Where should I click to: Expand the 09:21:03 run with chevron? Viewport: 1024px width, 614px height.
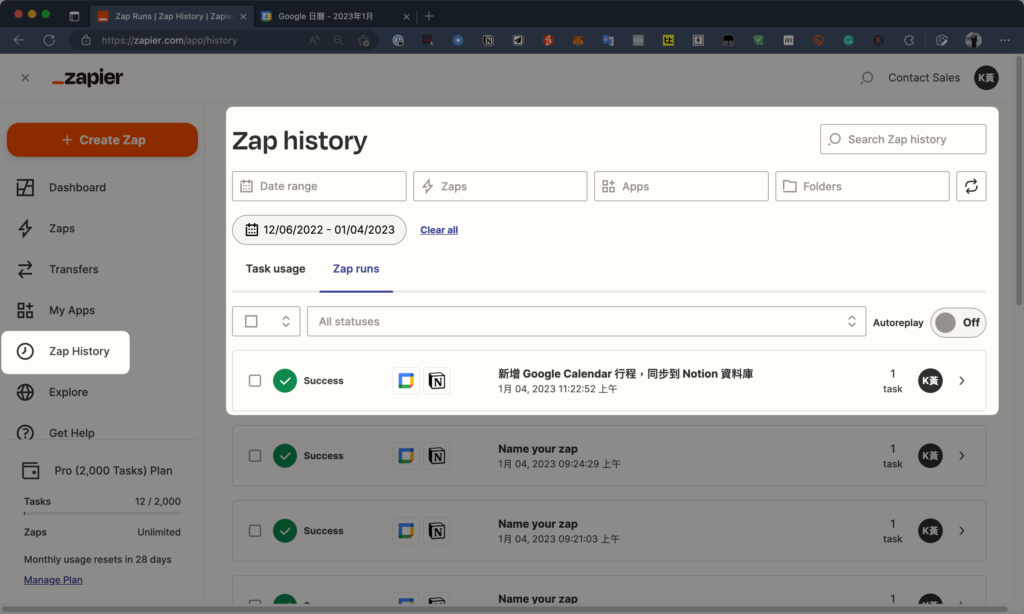[x=962, y=531]
